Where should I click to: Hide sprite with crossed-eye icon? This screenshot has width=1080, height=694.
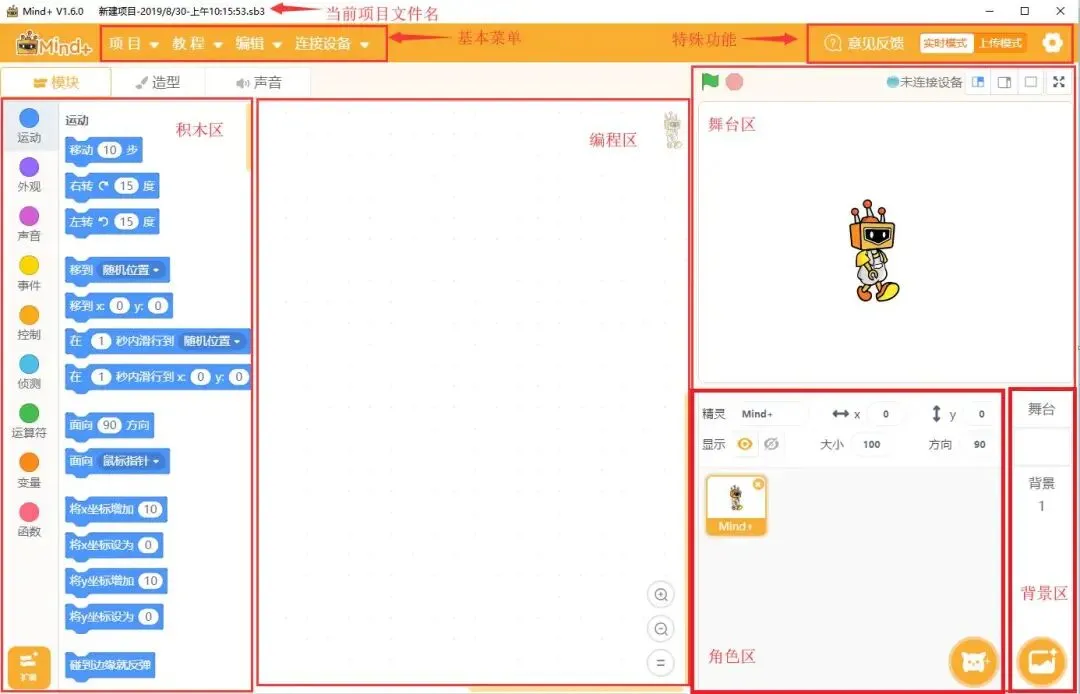pyautogui.click(x=771, y=444)
